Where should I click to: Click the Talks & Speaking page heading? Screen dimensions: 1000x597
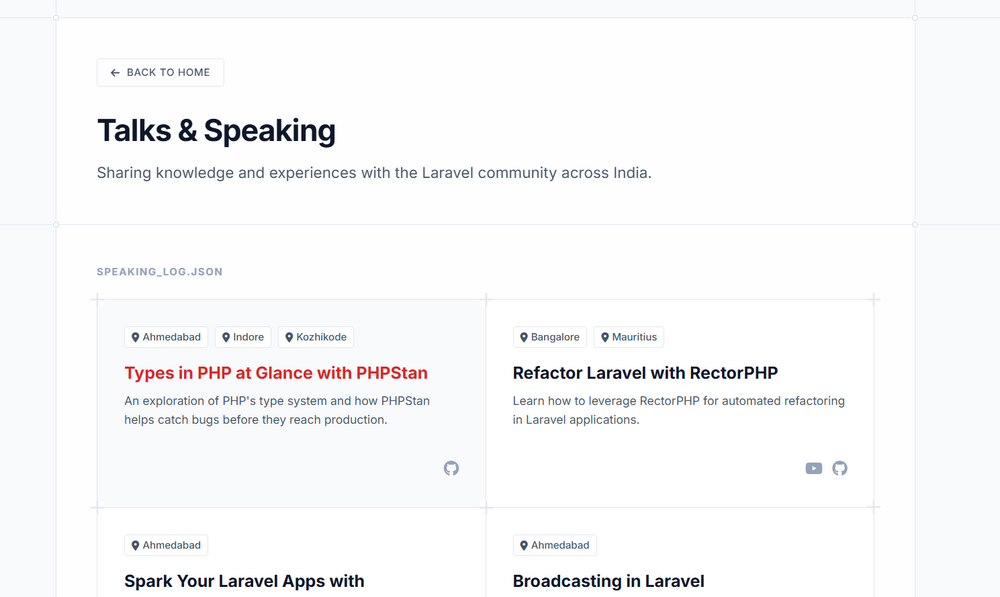tap(216, 131)
